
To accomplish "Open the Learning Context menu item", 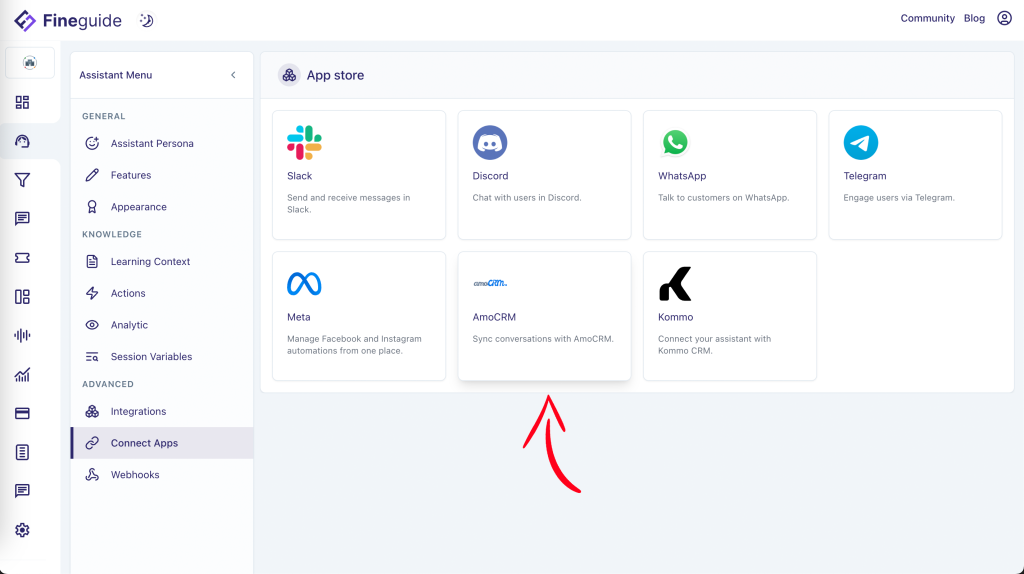I will [150, 262].
